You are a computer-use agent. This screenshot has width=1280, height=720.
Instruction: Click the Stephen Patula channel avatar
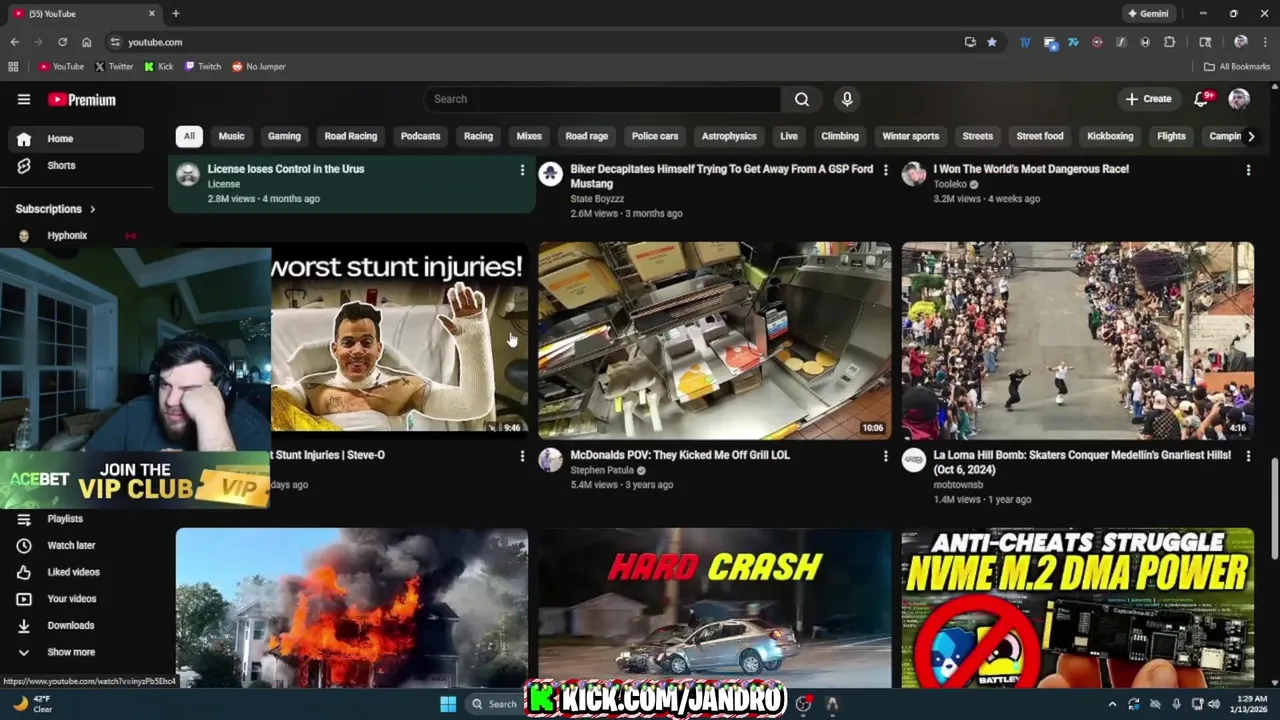coord(550,459)
